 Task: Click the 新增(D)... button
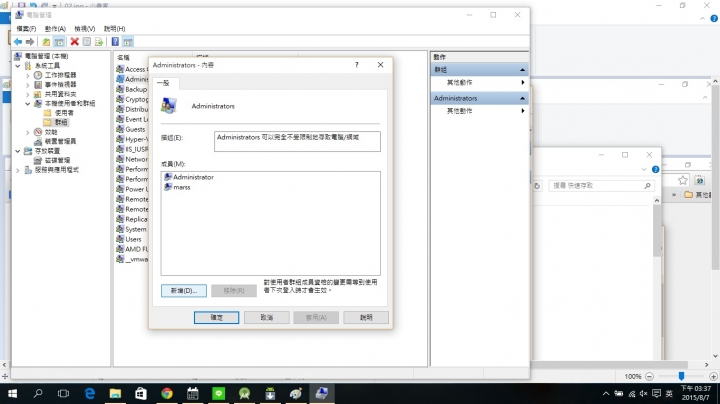[184, 291]
